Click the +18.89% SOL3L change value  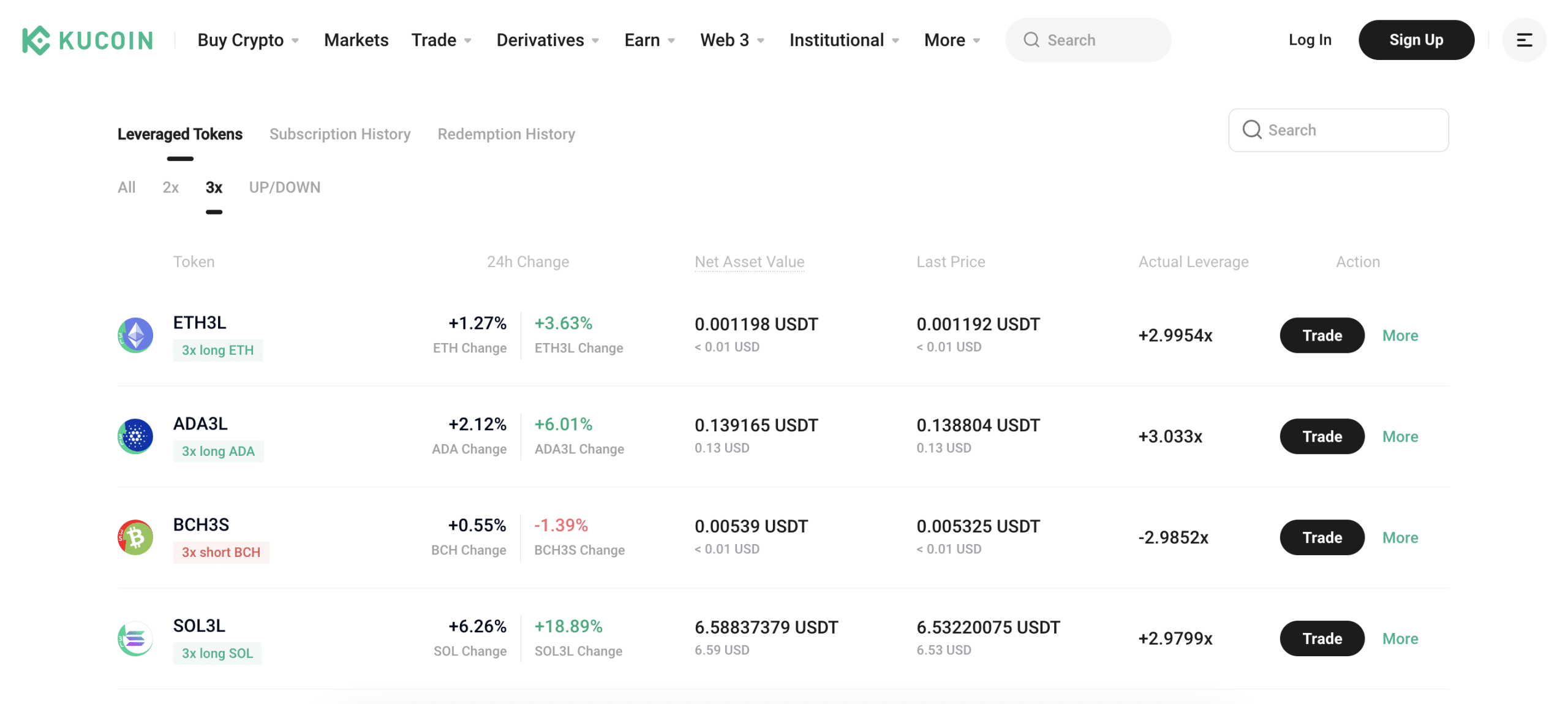click(568, 627)
